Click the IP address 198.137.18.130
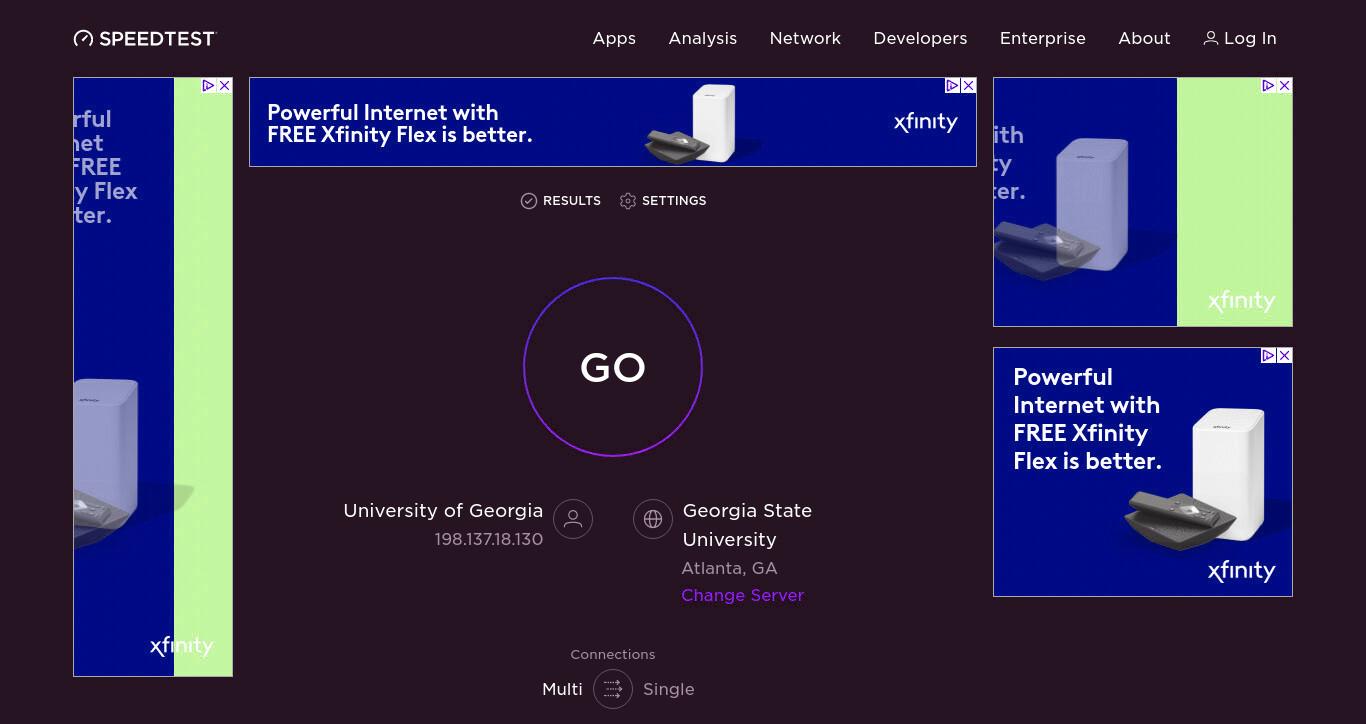 [489, 539]
